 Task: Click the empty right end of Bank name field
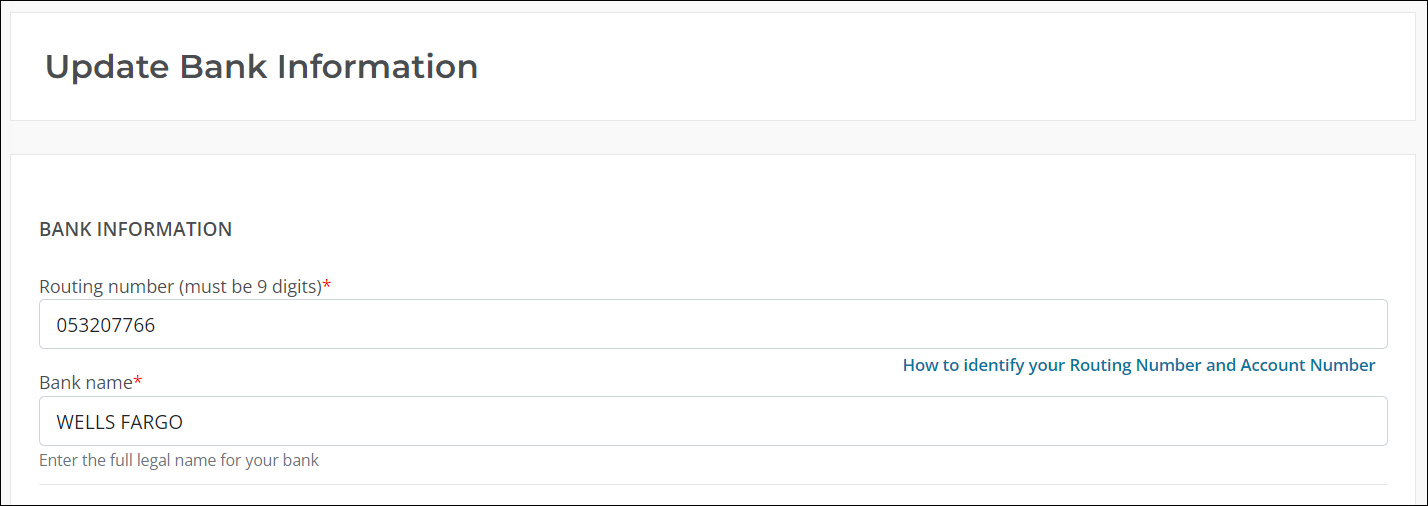coord(1300,422)
